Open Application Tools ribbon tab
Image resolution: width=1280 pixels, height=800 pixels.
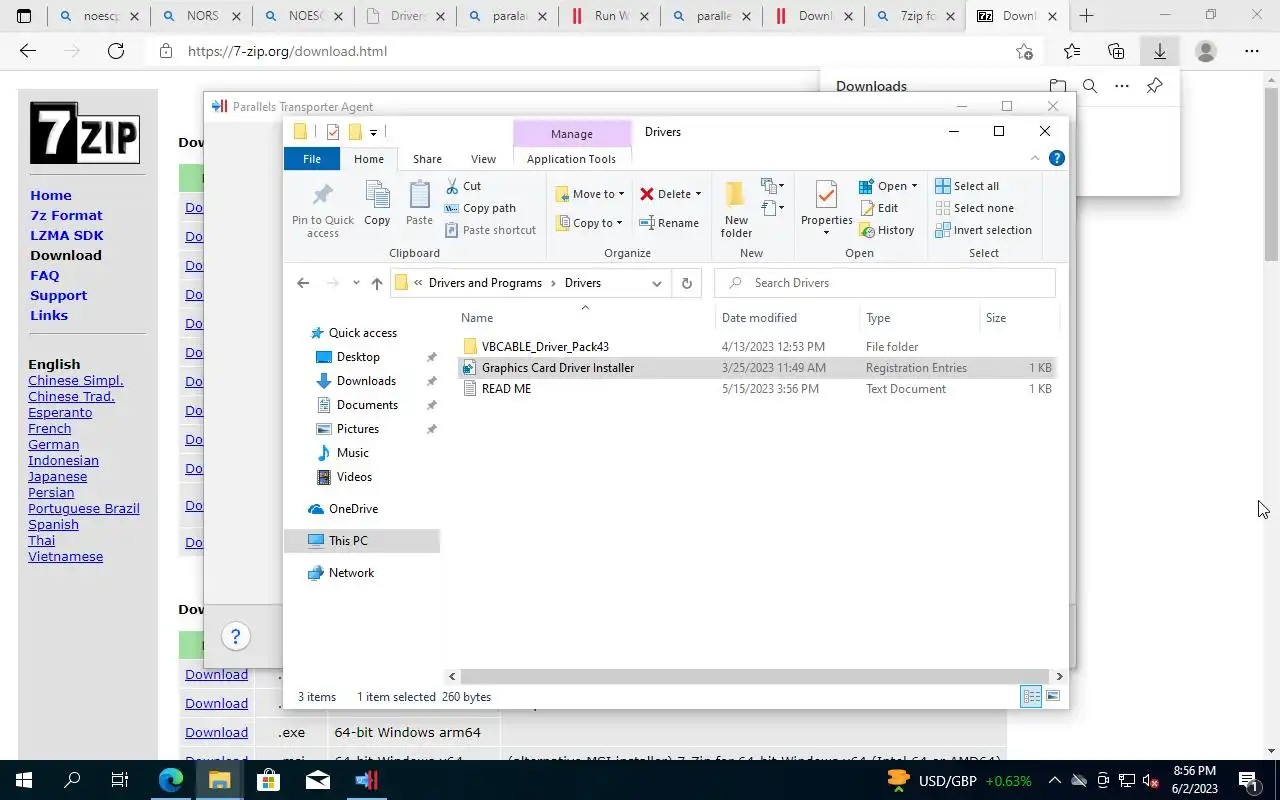pyautogui.click(x=571, y=159)
